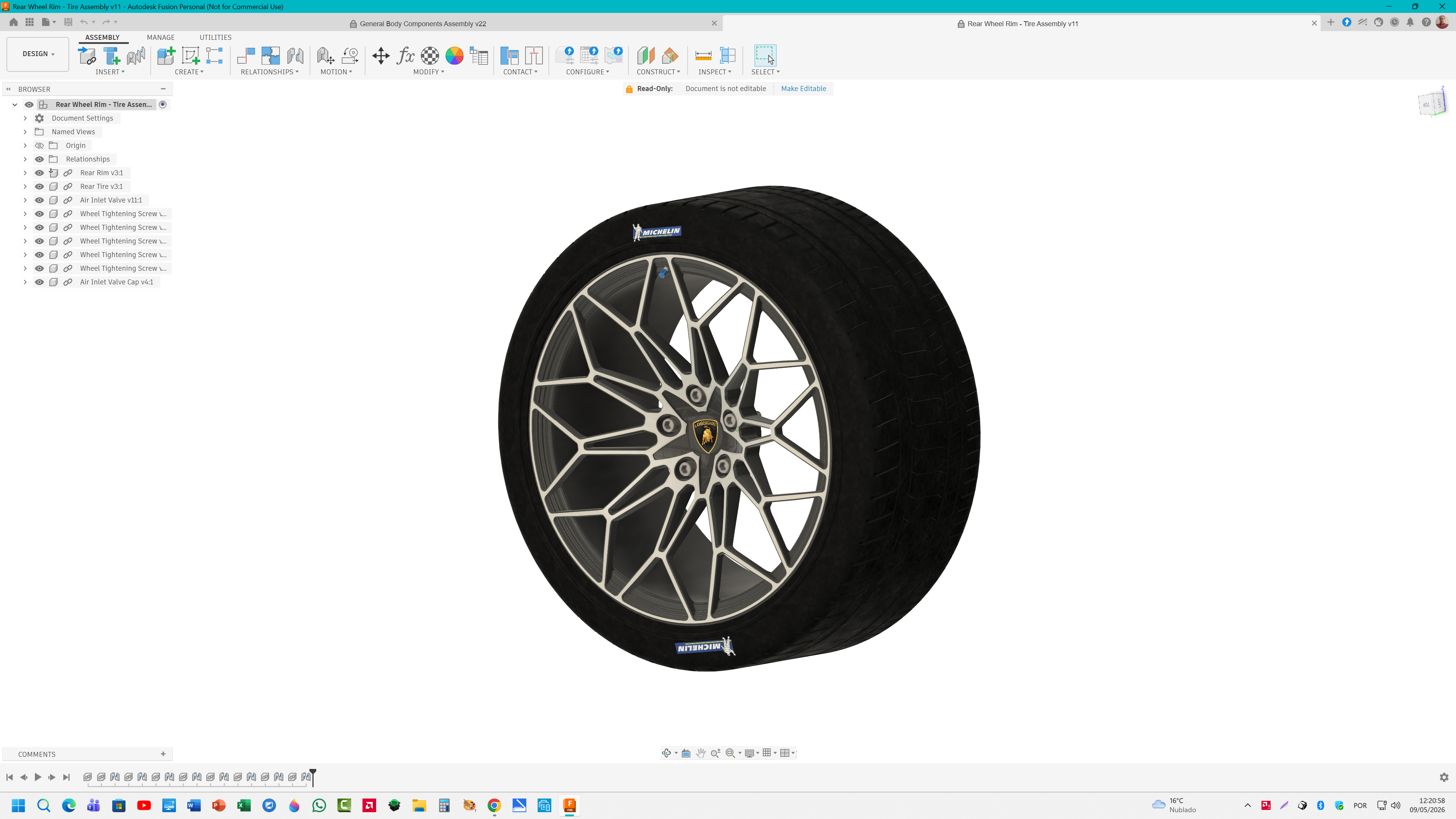Image resolution: width=1456 pixels, height=819 pixels.
Task: Click the Look At icon in navigation bar
Action: point(686,753)
